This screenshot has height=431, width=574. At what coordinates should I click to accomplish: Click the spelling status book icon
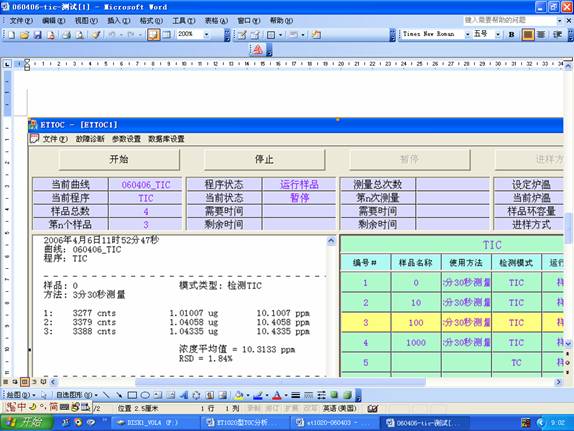[x=373, y=408]
